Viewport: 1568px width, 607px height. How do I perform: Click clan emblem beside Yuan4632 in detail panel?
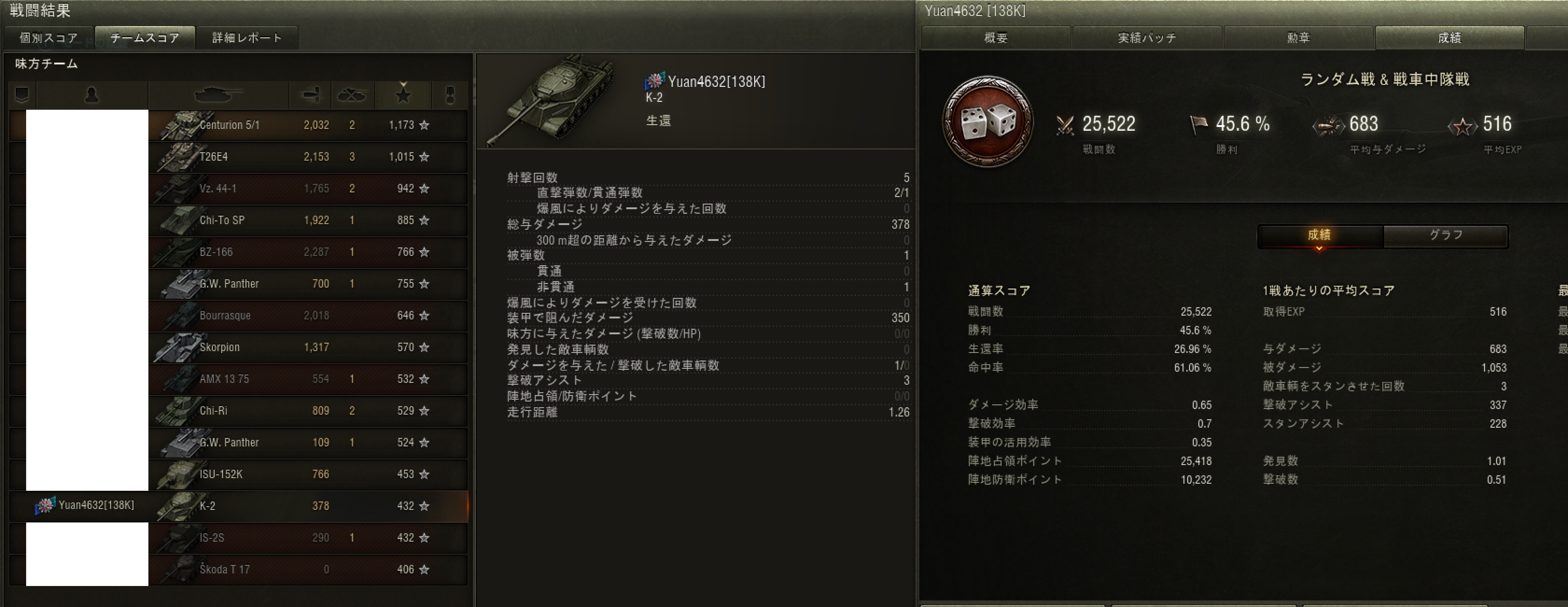pyautogui.click(x=654, y=81)
